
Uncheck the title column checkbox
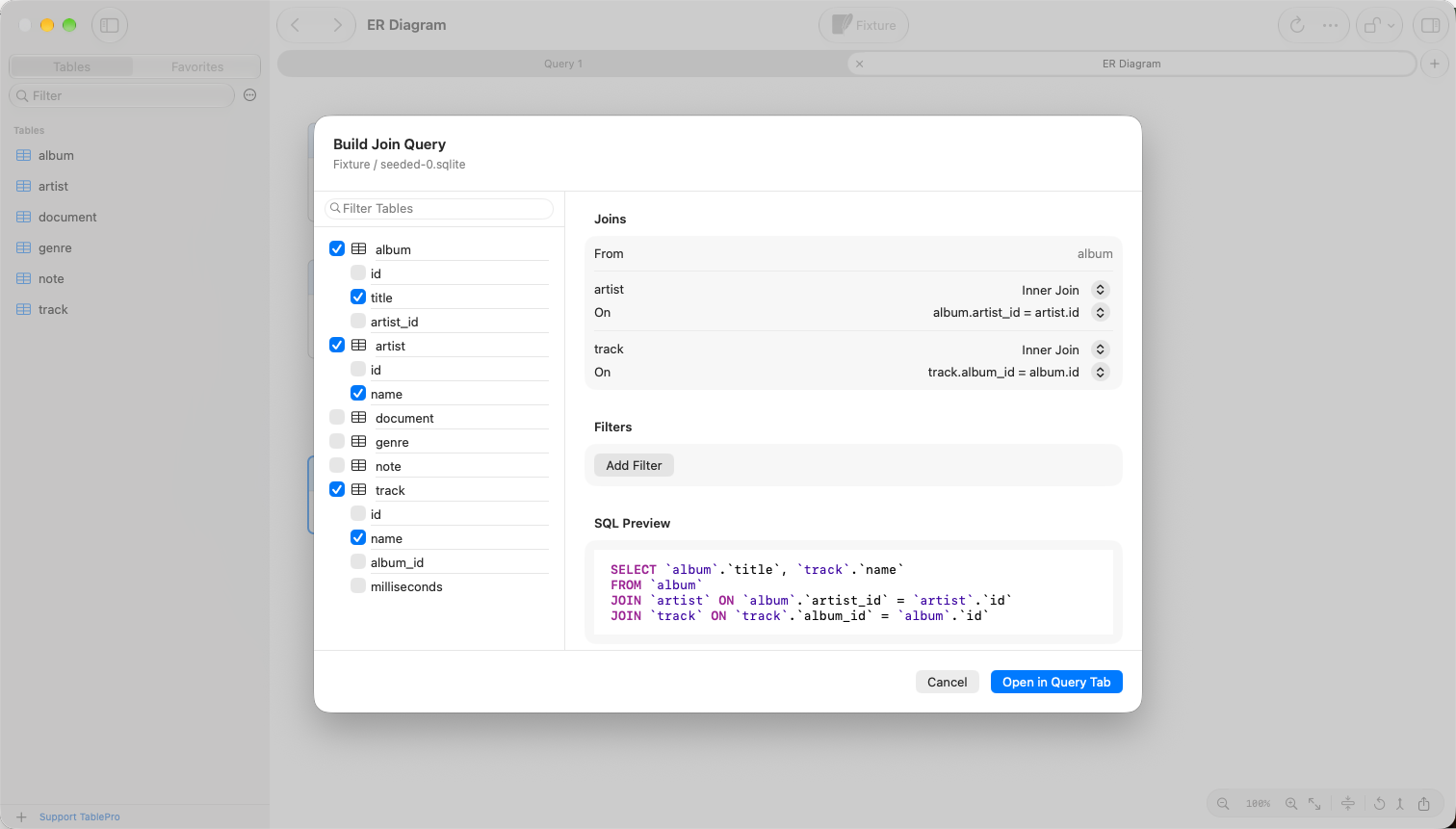click(x=358, y=297)
